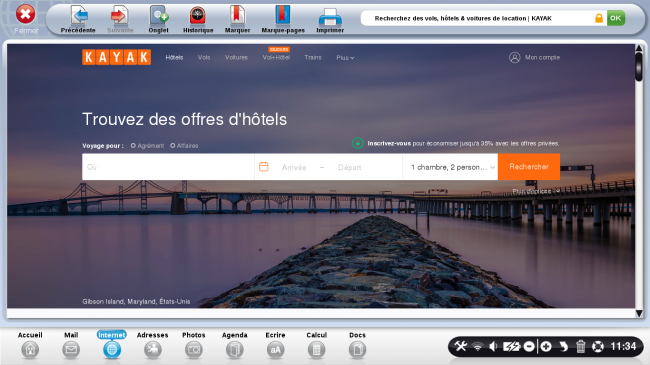The height and width of the screenshot is (365, 650).
Task: Open the rooms and guests dropdown
Action: [x=450, y=167]
